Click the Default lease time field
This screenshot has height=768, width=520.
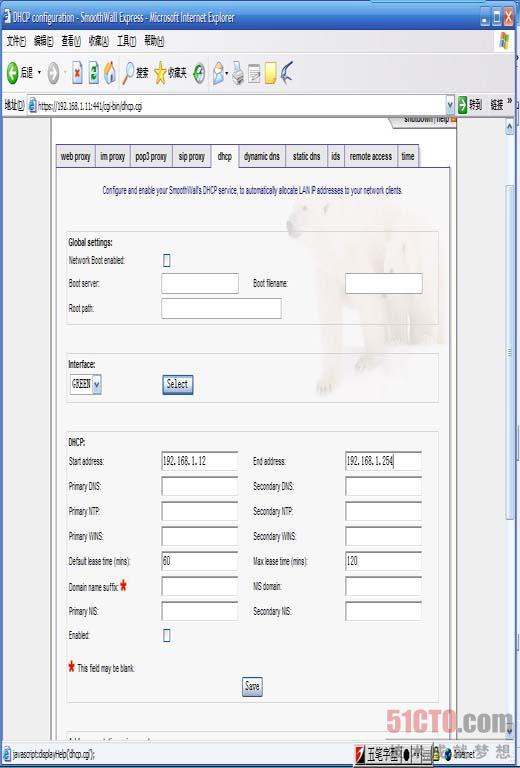[200, 561]
